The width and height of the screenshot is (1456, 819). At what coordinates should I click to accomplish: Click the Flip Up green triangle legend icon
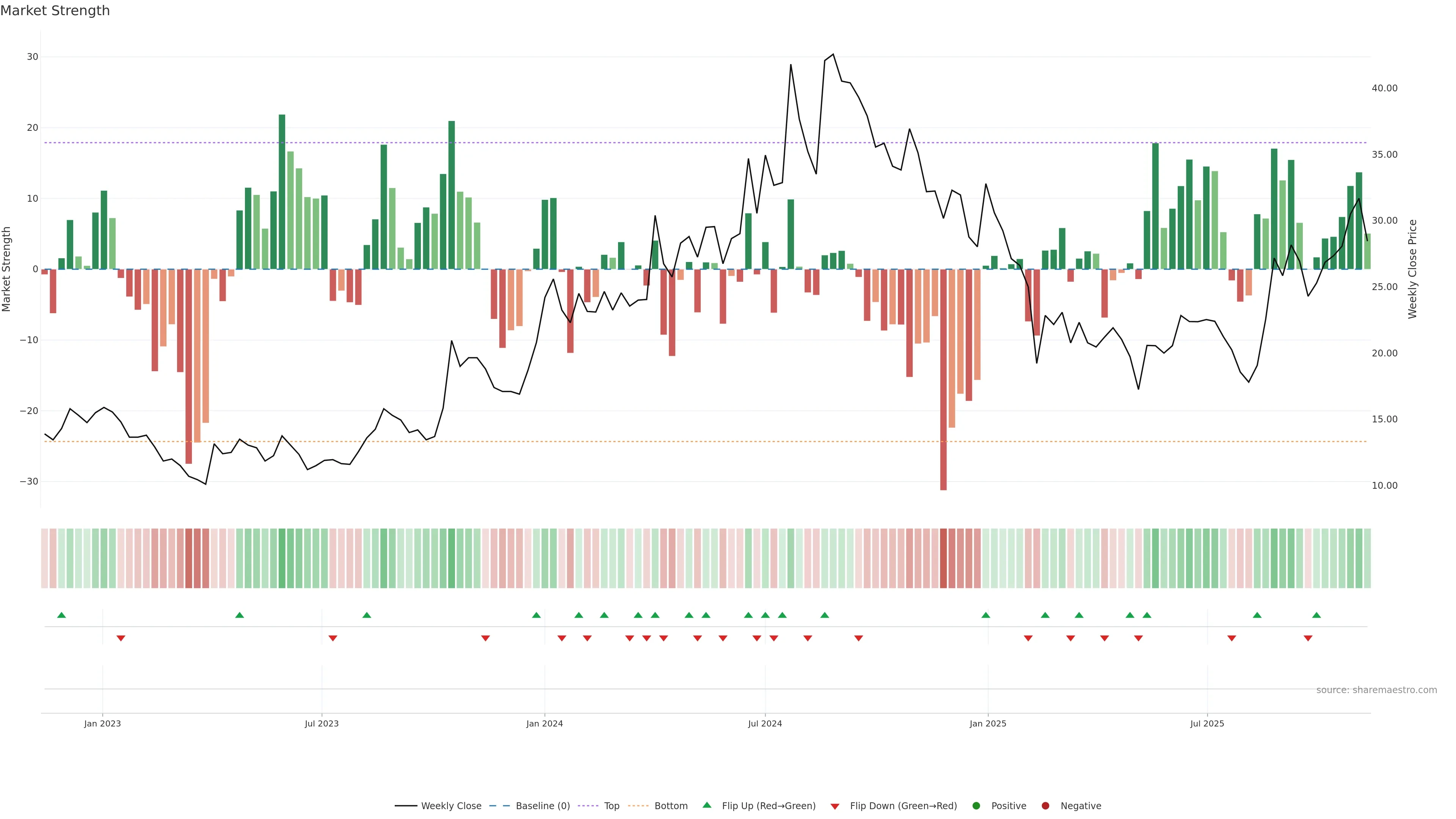tap(706, 805)
